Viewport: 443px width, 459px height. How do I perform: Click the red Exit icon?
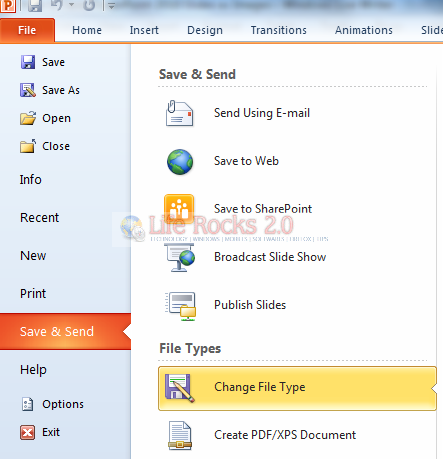tap(28, 432)
